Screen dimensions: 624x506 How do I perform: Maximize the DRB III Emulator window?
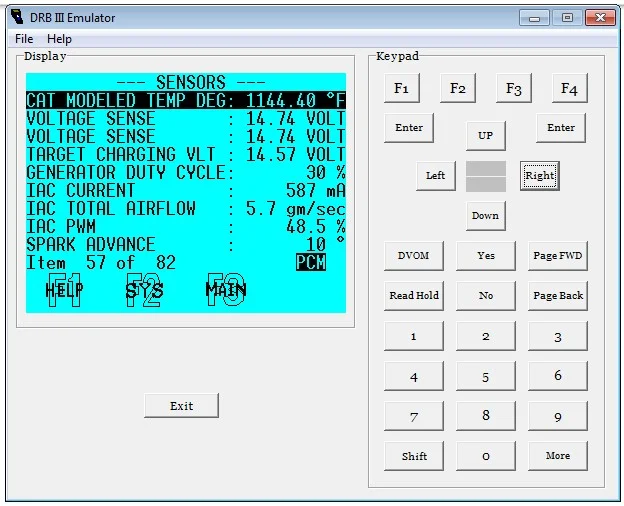567,18
